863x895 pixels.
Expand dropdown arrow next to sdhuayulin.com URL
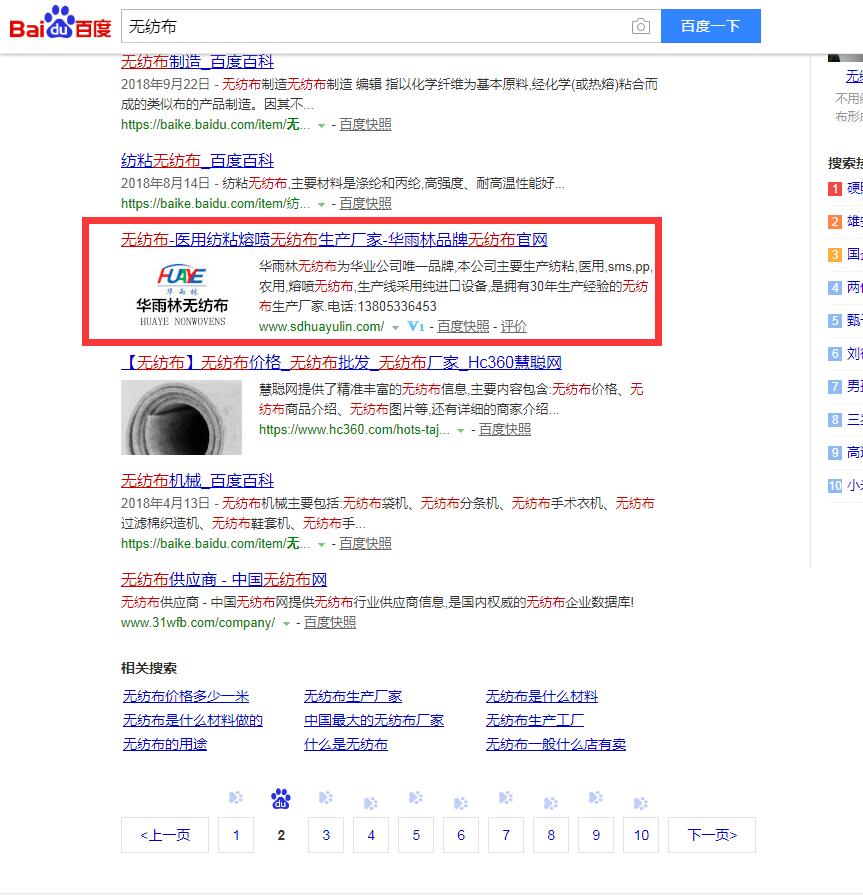coord(395,328)
